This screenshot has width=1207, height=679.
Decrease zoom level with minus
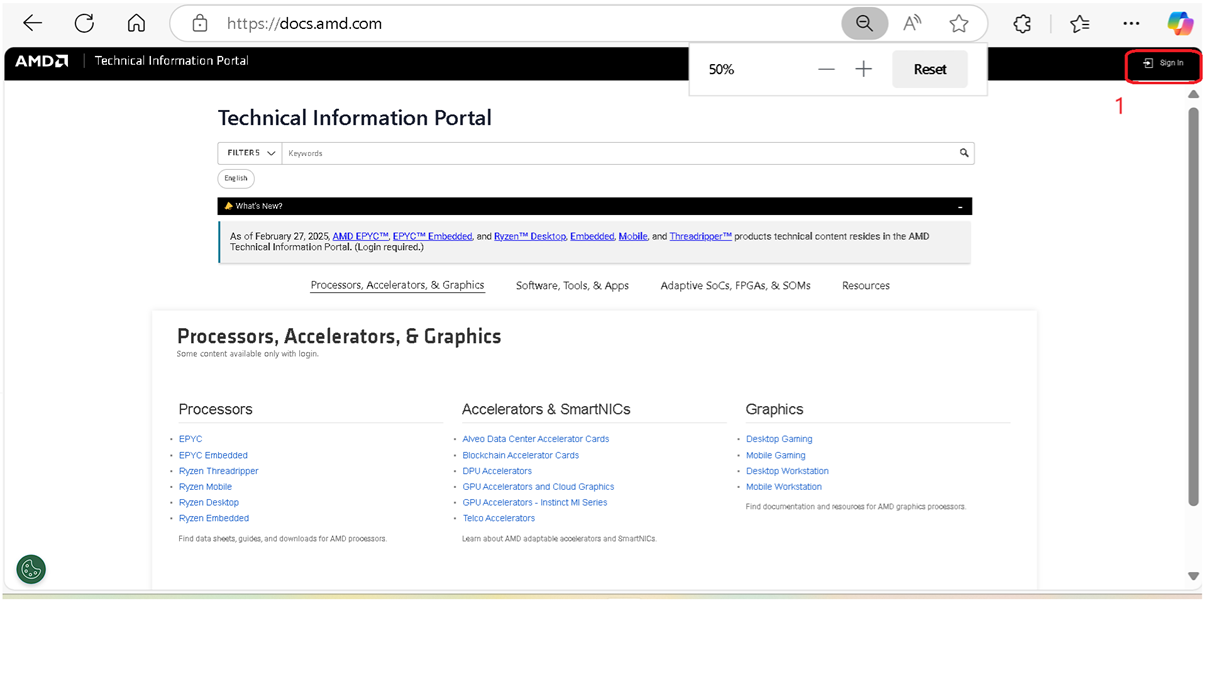click(x=826, y=69)
